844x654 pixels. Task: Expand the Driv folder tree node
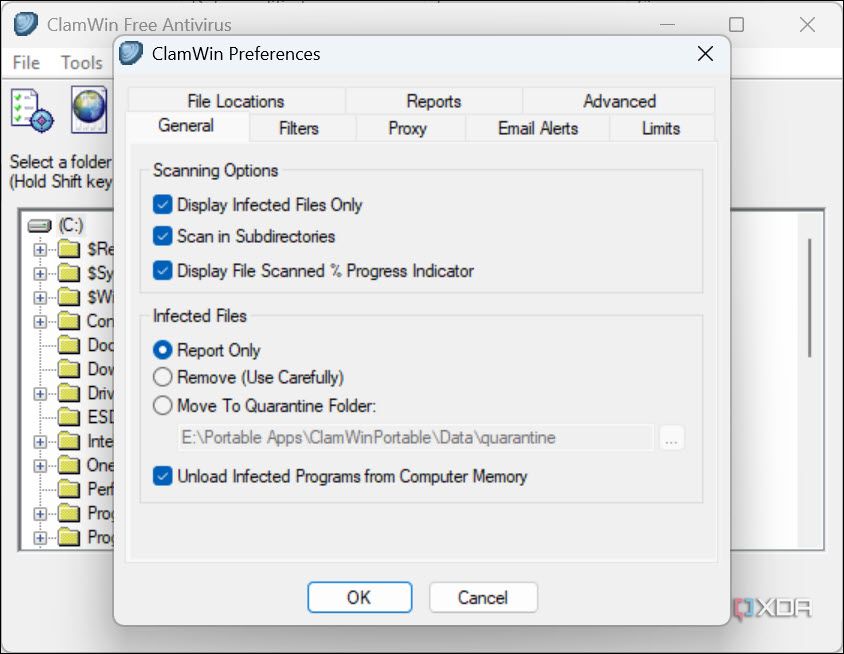[40, 393]
